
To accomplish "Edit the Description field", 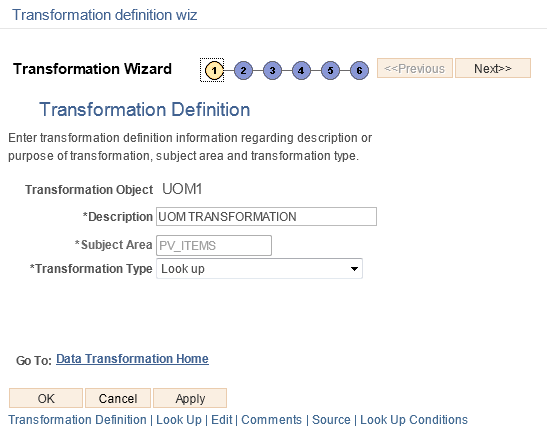I will click(266, 217).
